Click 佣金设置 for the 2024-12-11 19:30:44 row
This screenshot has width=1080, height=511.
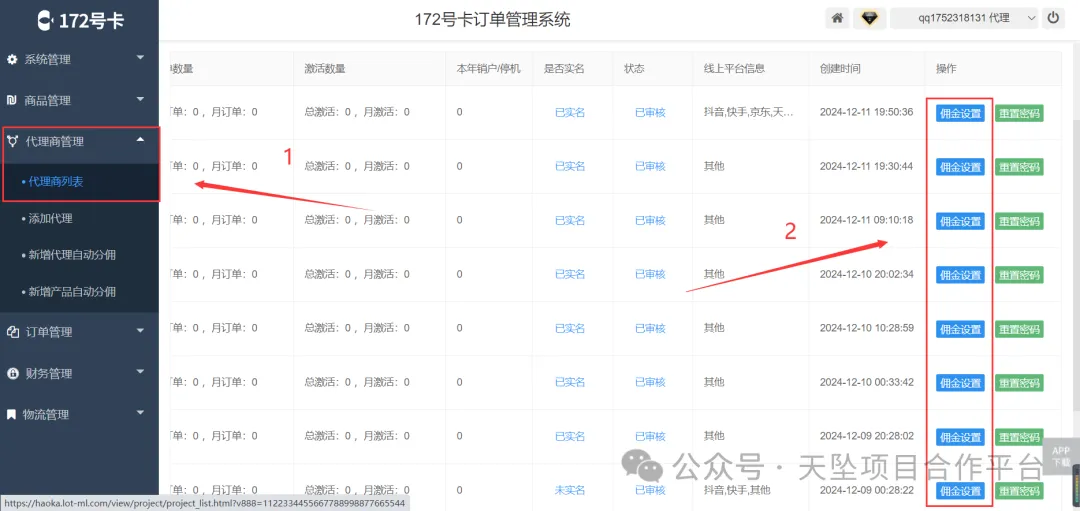pos(960,167)
